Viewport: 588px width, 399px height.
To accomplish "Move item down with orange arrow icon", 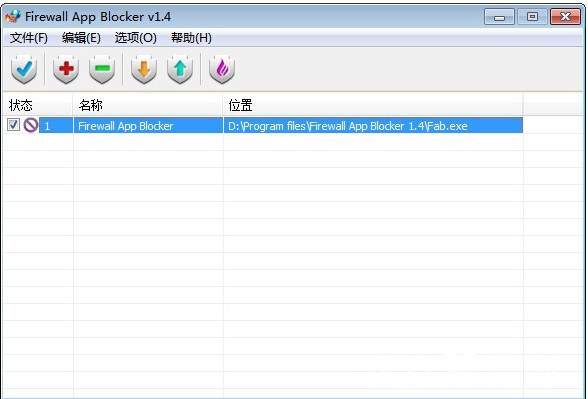I will [144, 69].
